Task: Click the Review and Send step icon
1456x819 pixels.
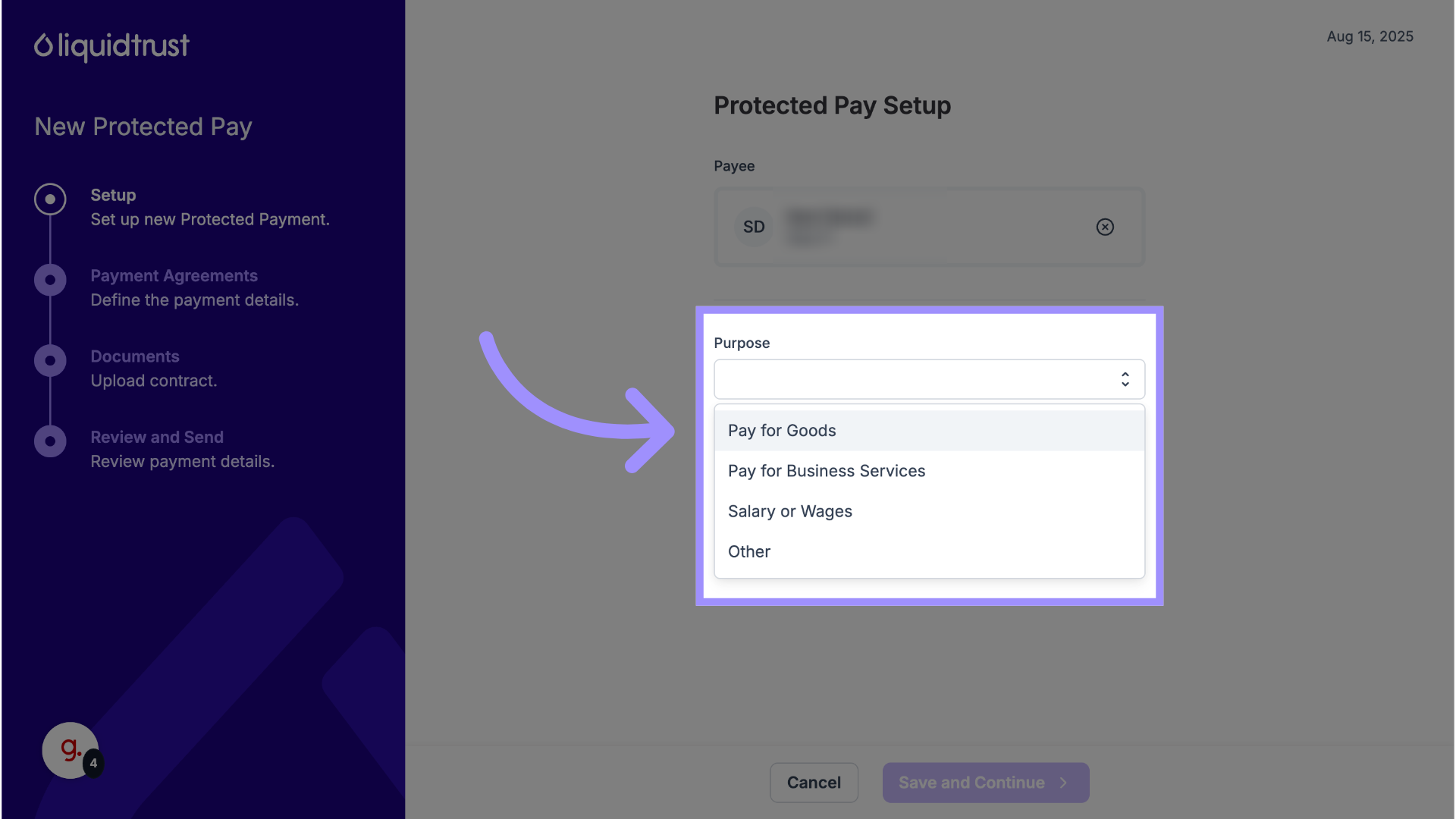Action: point(50,441)
